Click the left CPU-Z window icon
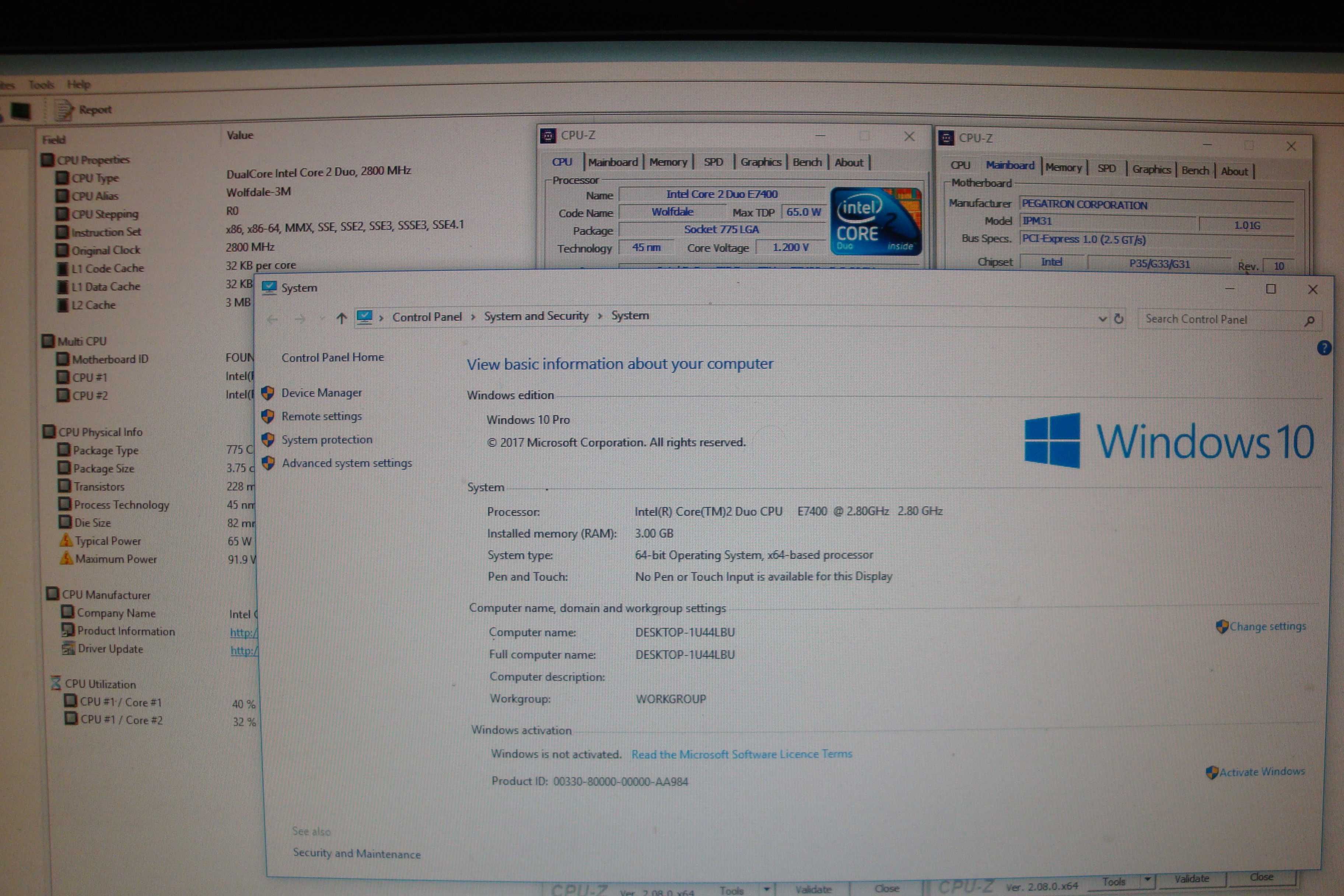 [548, 136]
